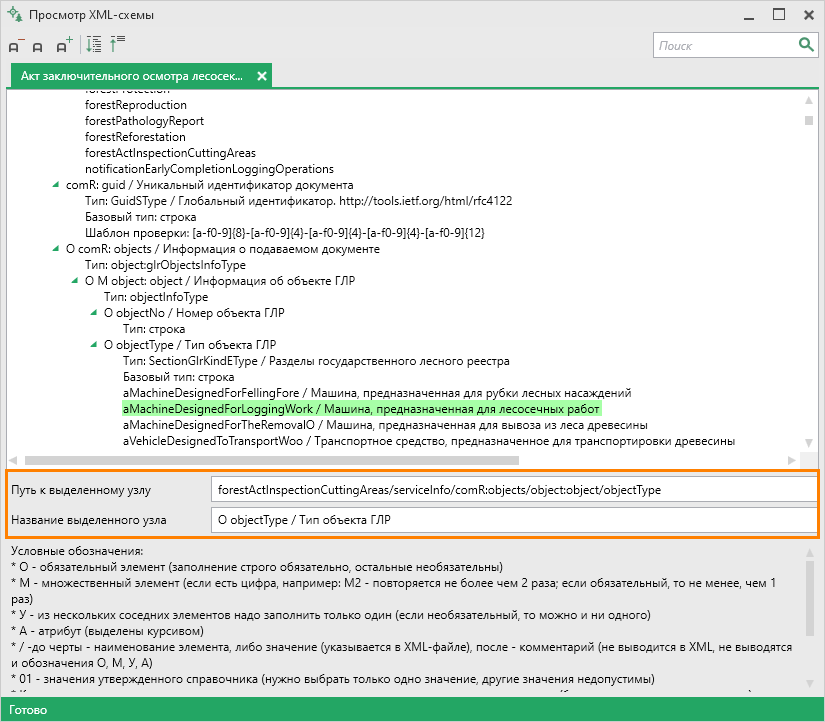The width and height of the screenshot is (825, 722).
Task: Select objectNo Номер объекта ГЛР row
Action: tap(194, 313)
